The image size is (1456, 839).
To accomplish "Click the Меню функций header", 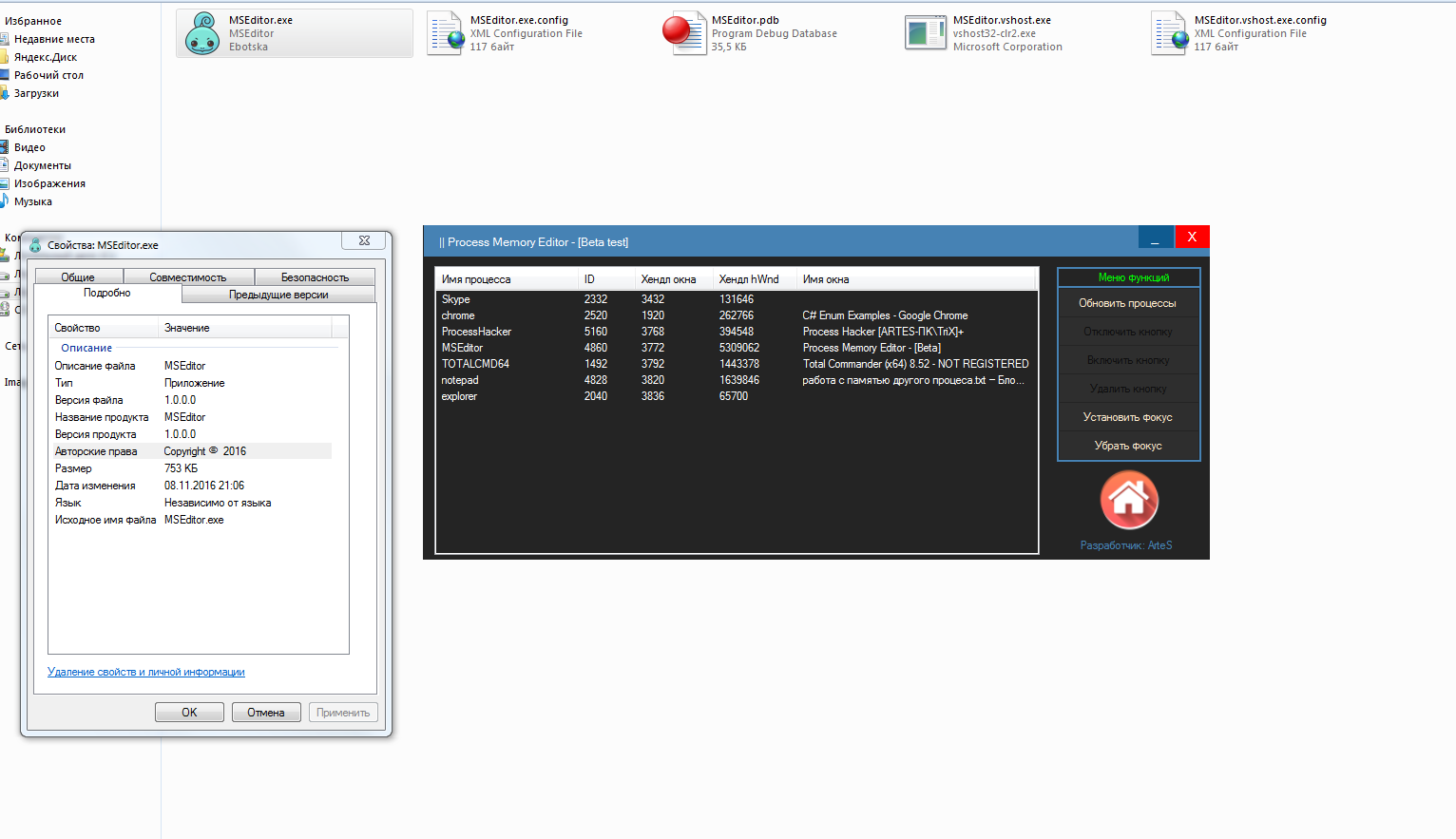I will tap(1129, 277).
